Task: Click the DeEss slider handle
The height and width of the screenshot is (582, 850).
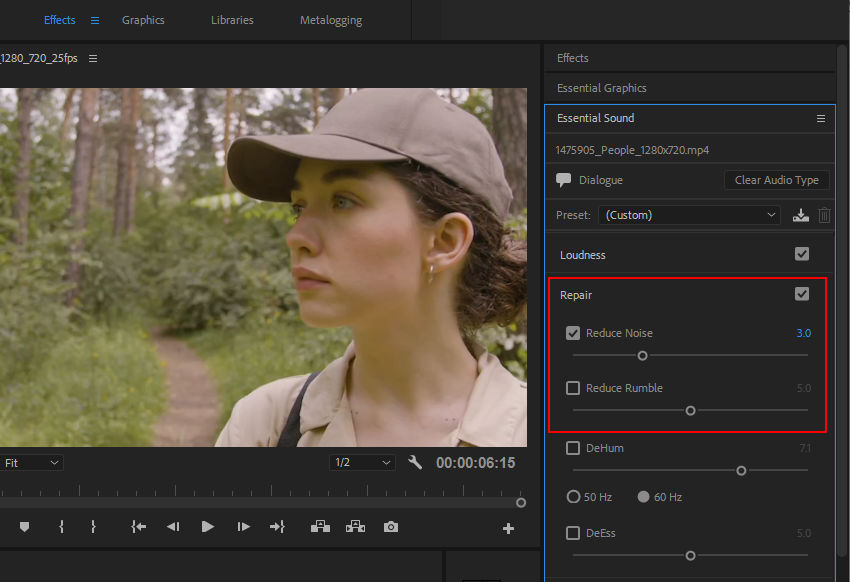Action: click(690, 556)
